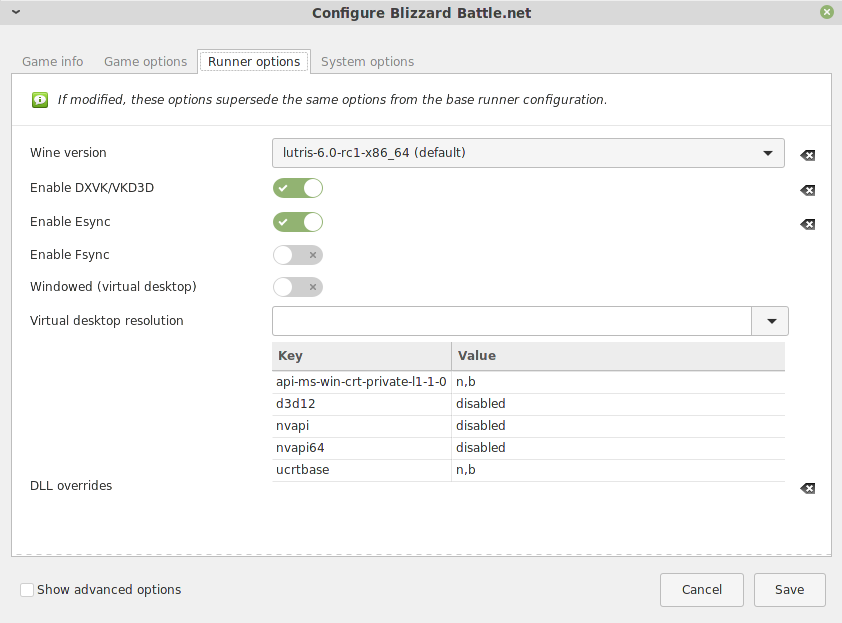Edit the value for nvapi64 row

point(618,448)
